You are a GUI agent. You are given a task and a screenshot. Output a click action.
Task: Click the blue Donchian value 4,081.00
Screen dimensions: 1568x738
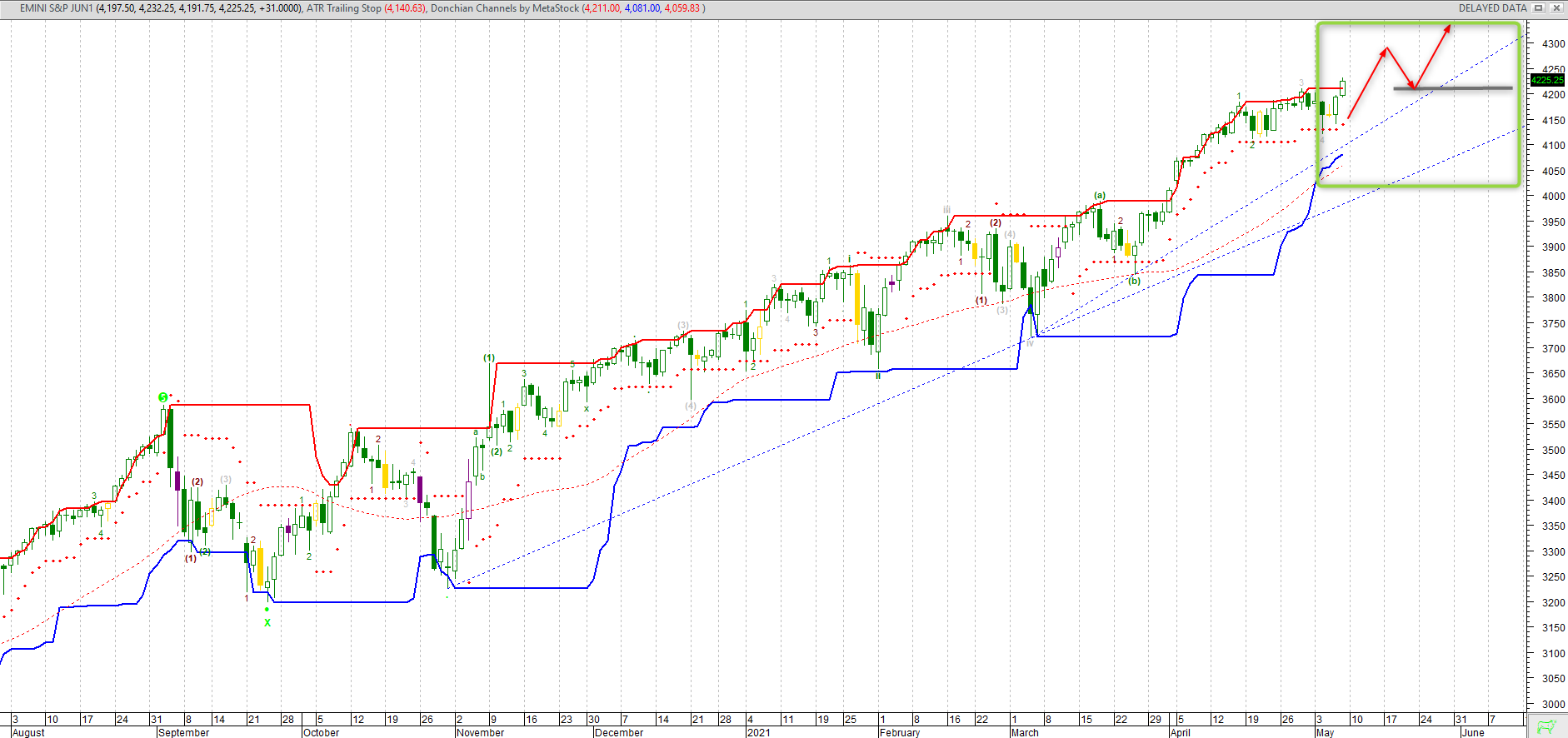[642, 8]
